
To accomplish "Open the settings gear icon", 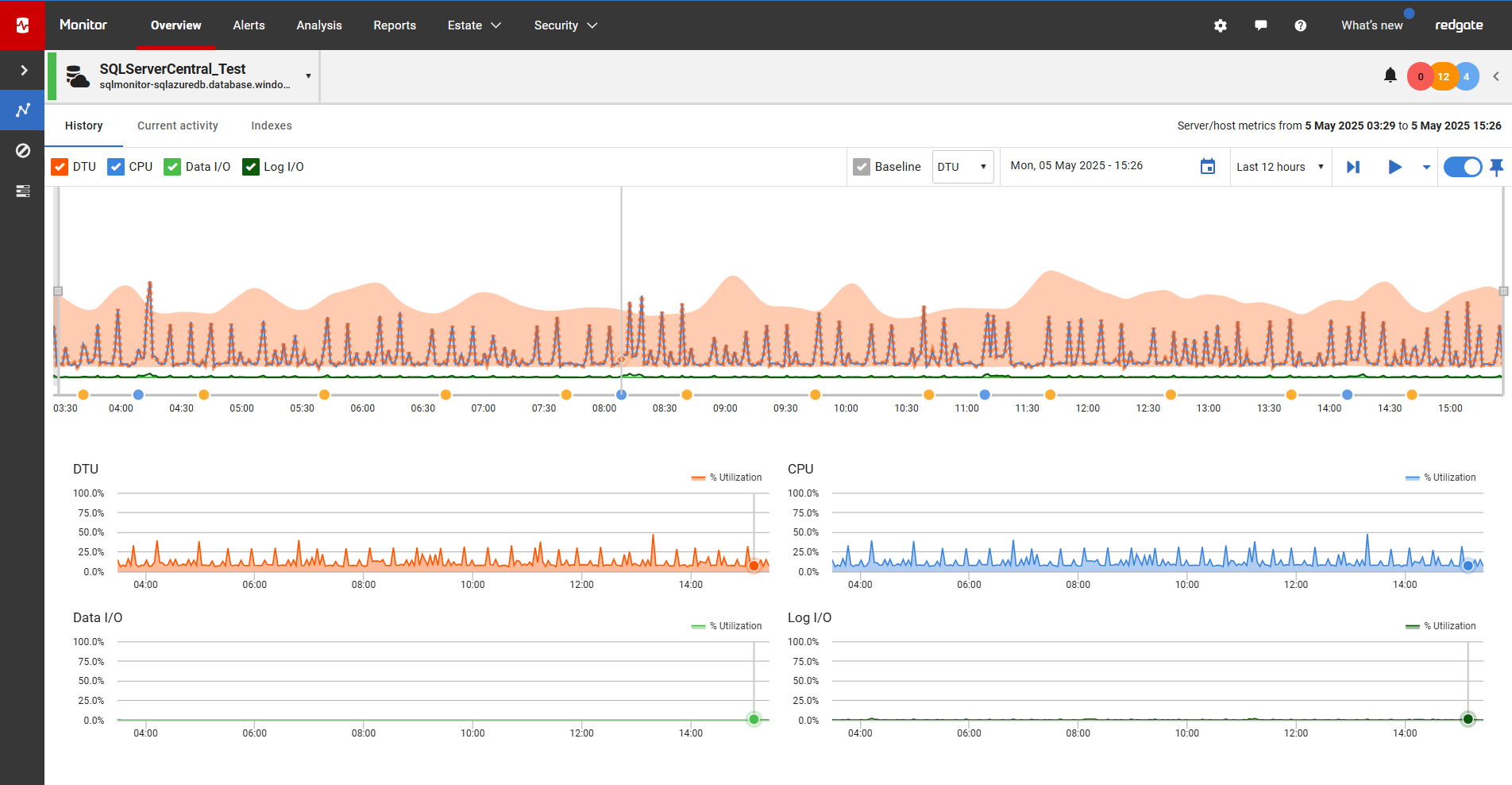I will 1221,25.
